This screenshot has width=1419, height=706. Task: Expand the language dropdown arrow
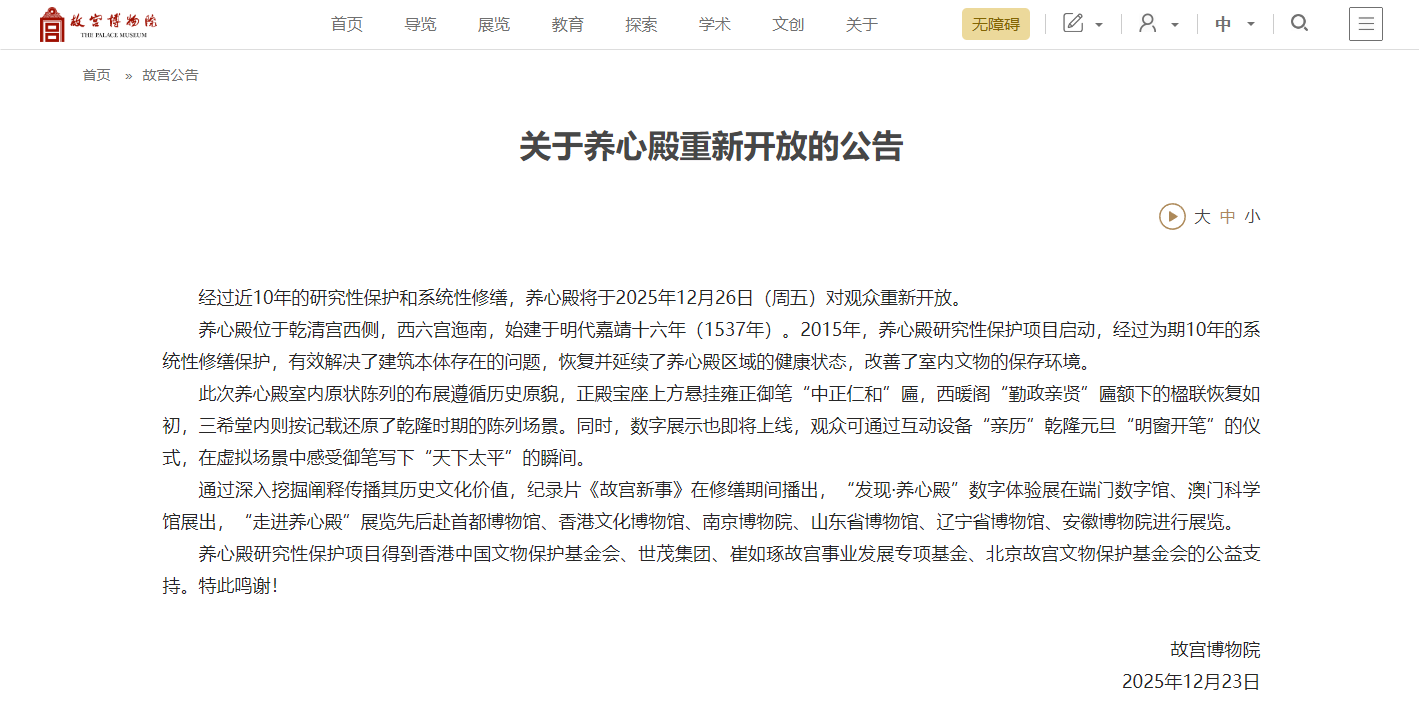click(1250, 25)
